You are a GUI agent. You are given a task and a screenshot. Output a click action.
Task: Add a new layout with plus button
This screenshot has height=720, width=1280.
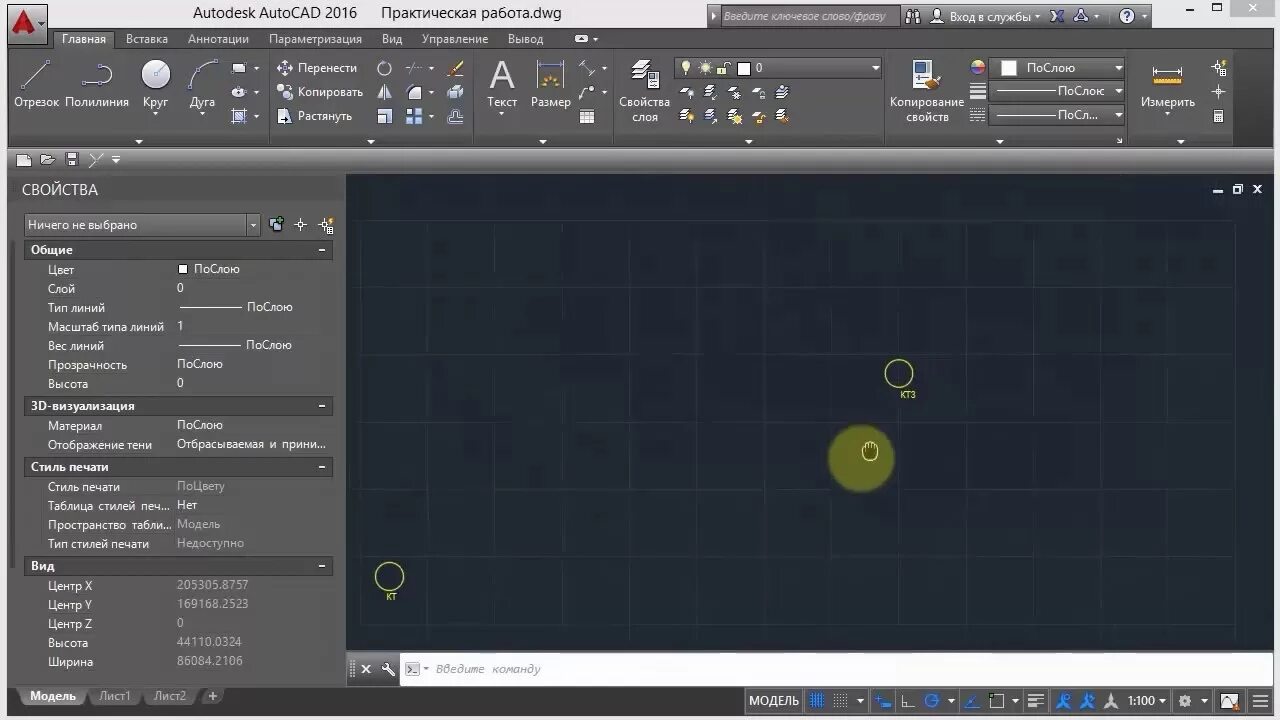pyautogui.click(x=212, y=696)
